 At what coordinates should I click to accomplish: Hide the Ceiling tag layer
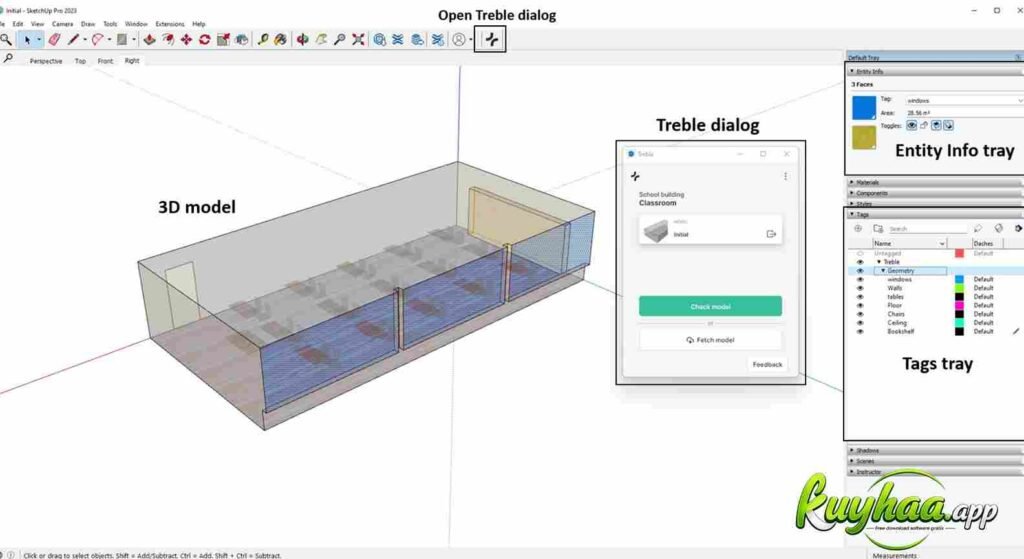click(860, 323)
